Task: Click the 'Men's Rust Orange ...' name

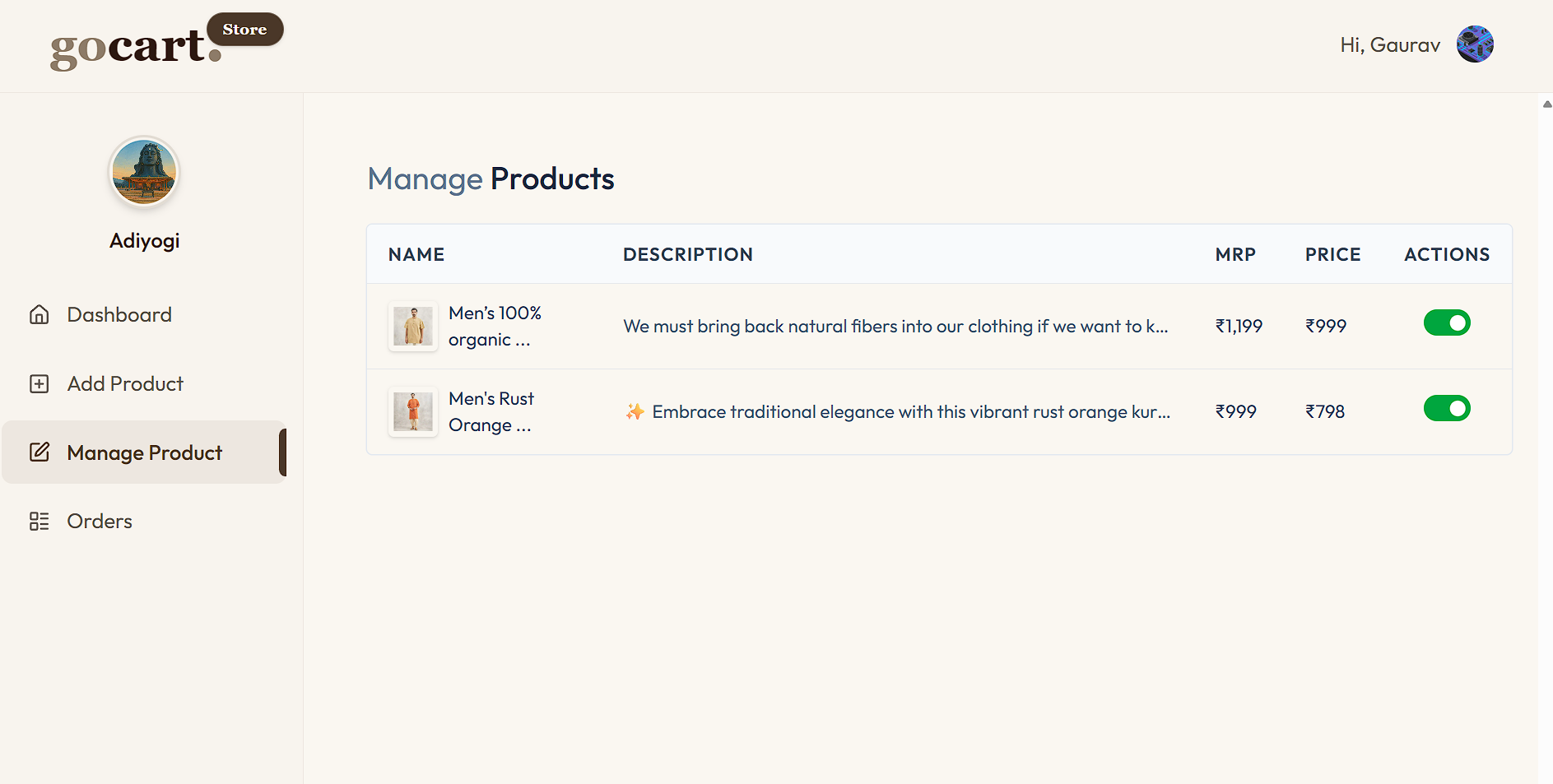Action: [491, 412]
